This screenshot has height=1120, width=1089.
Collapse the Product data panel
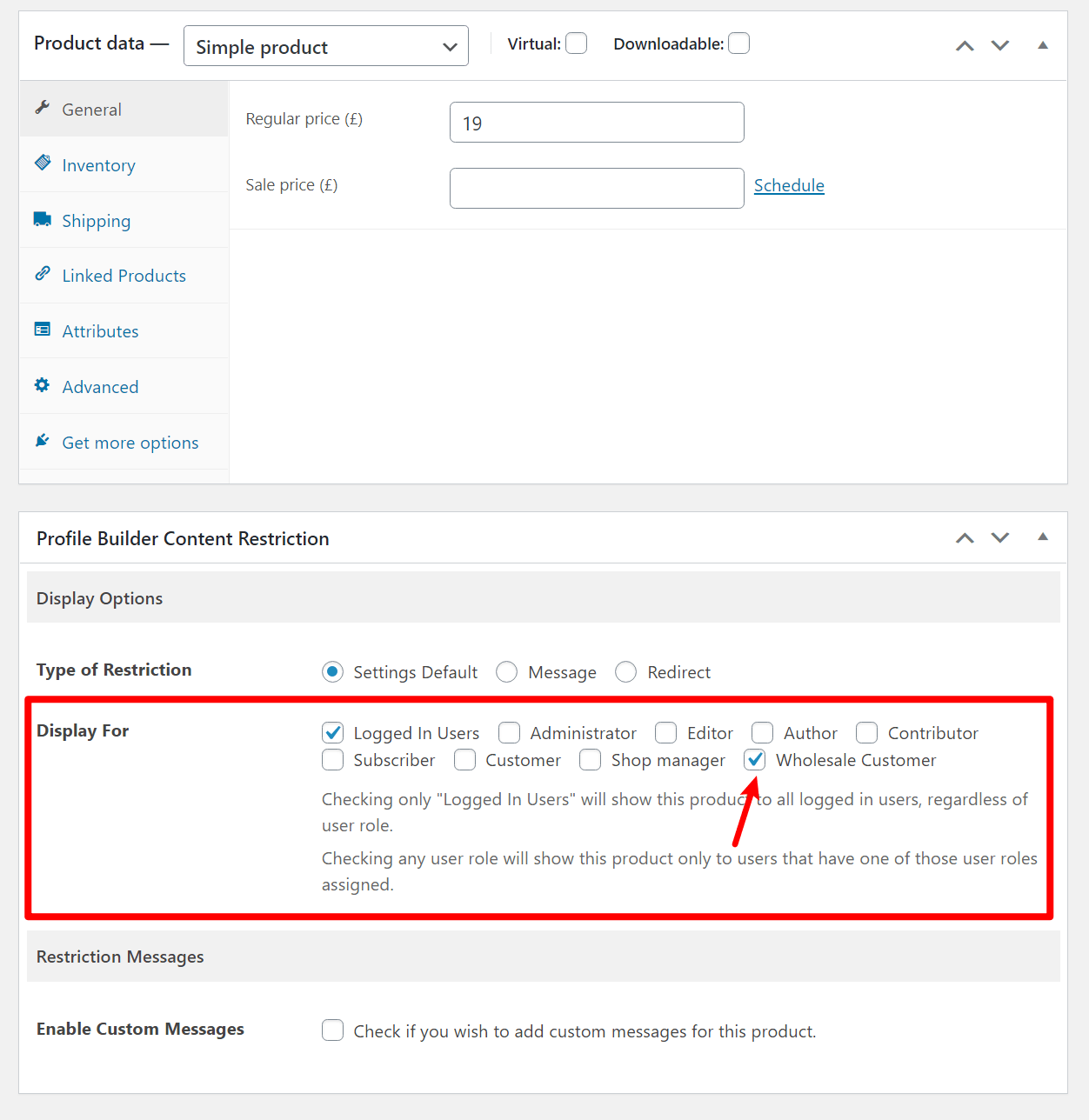1042,45
